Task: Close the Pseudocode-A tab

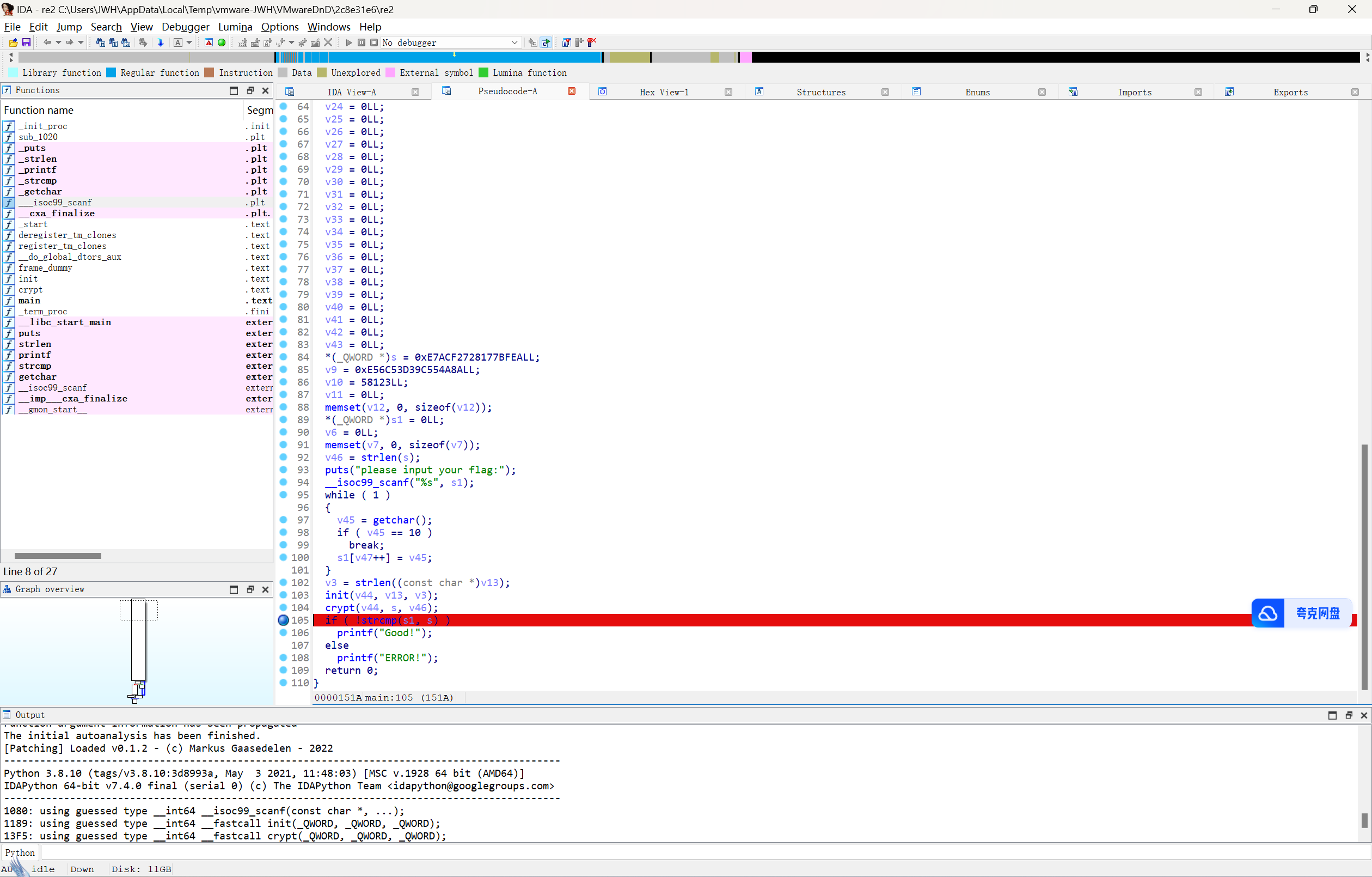Action: coord(572,91)
